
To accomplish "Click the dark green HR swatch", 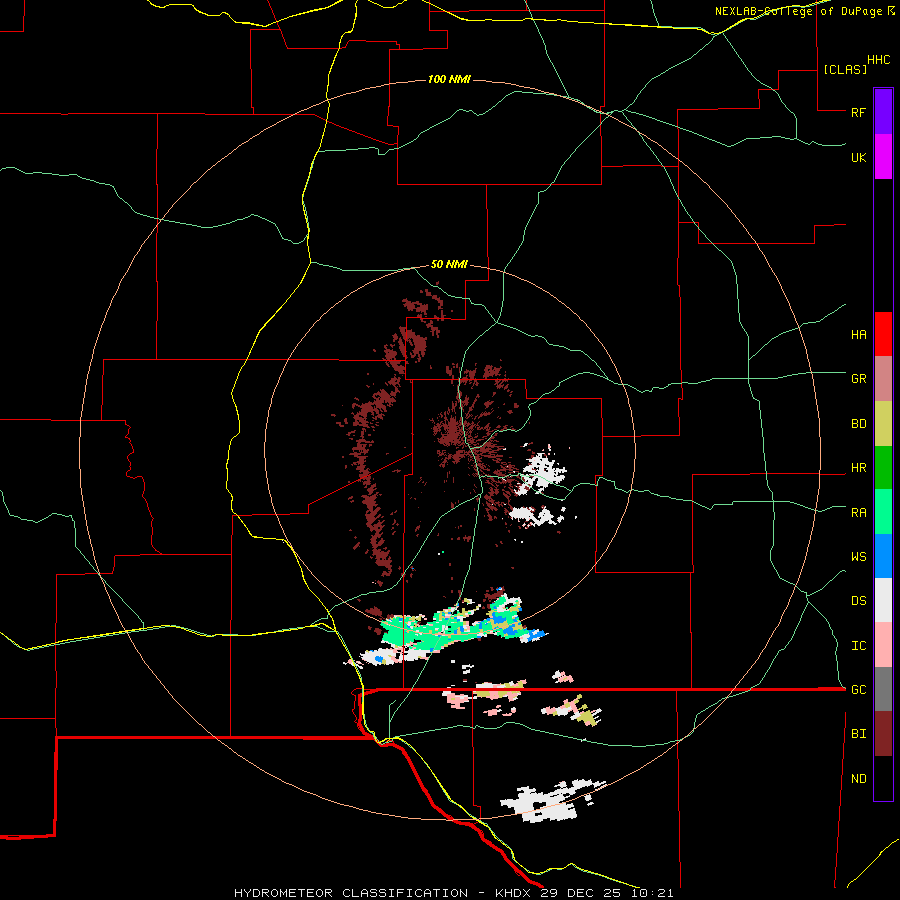I will click(883, 468).
